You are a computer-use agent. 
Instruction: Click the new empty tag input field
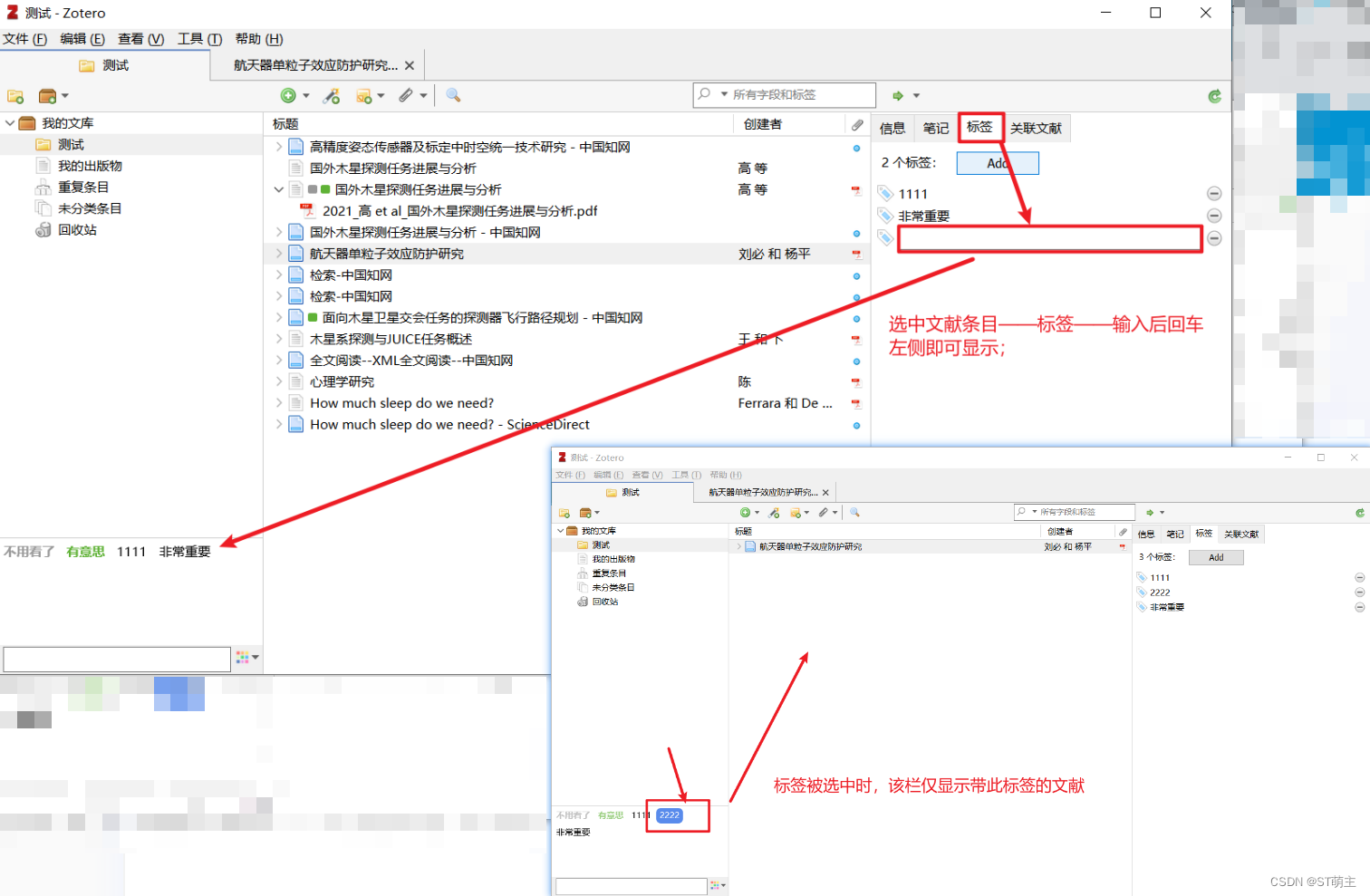coord(1049,238)
